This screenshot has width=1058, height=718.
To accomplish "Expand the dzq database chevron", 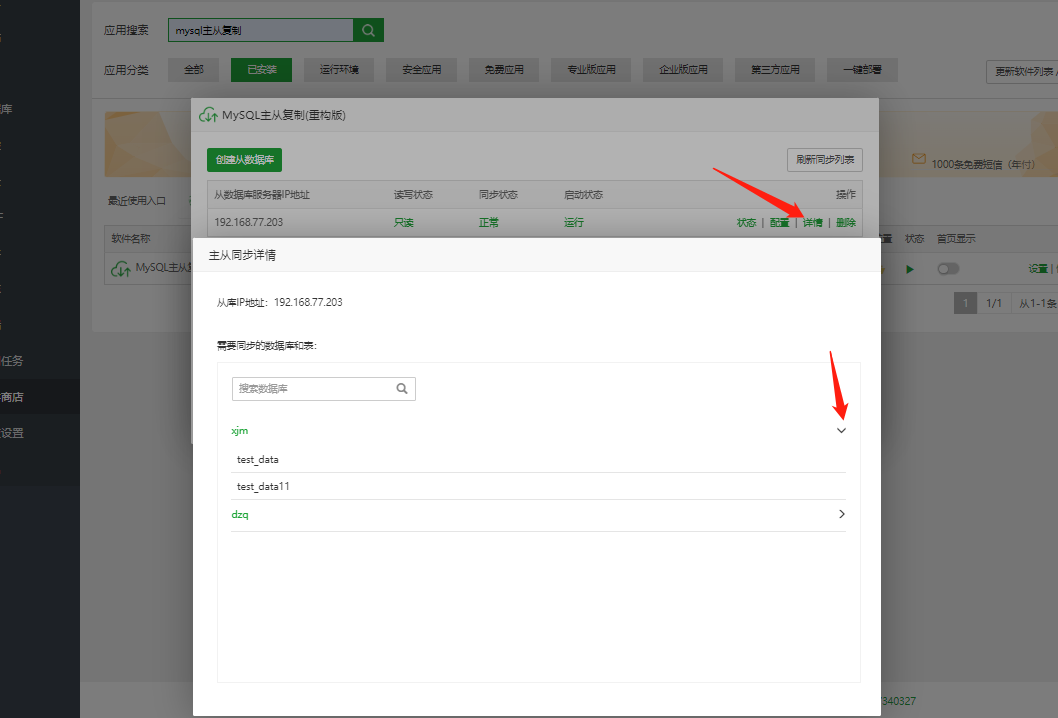I will pyautogui.click(x=841, y=514).
